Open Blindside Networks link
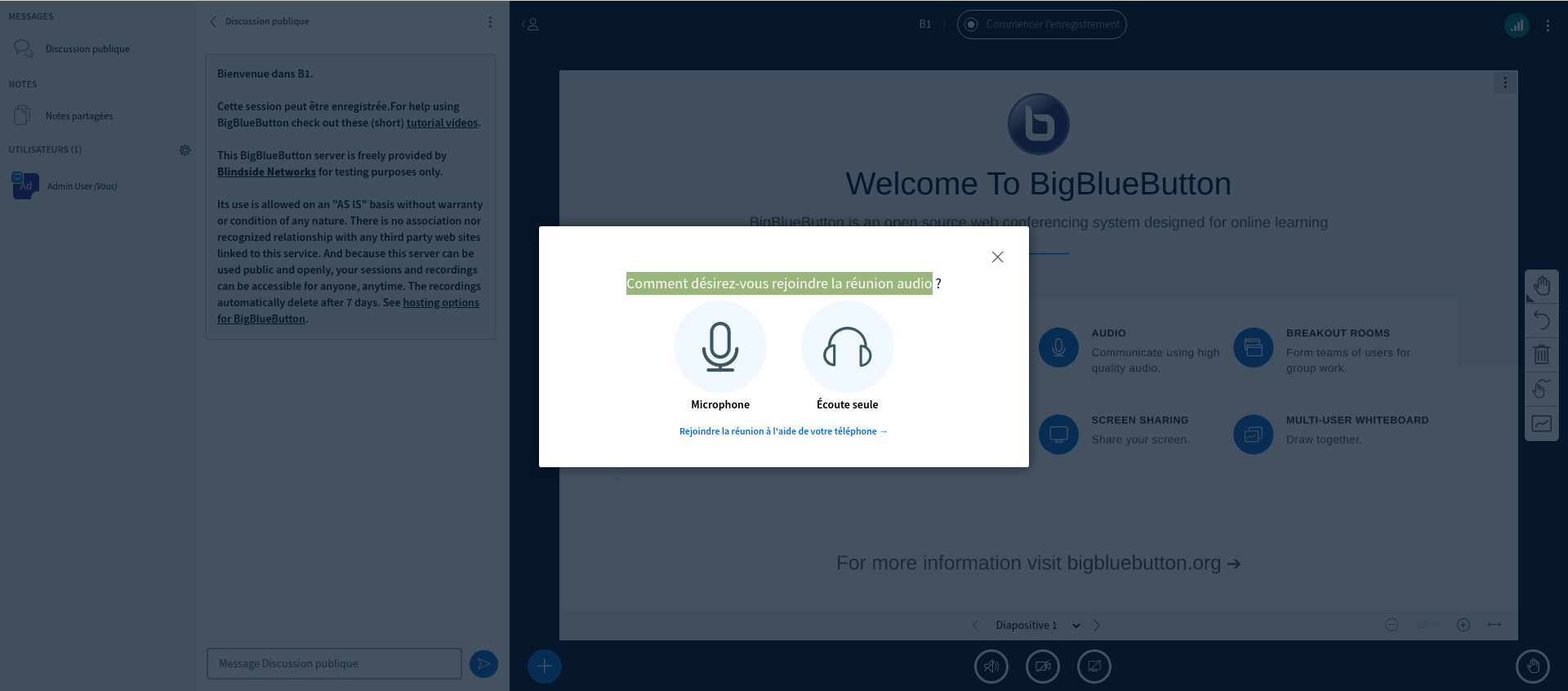This screenshot has width=1568, height=691. pos(266,172)
